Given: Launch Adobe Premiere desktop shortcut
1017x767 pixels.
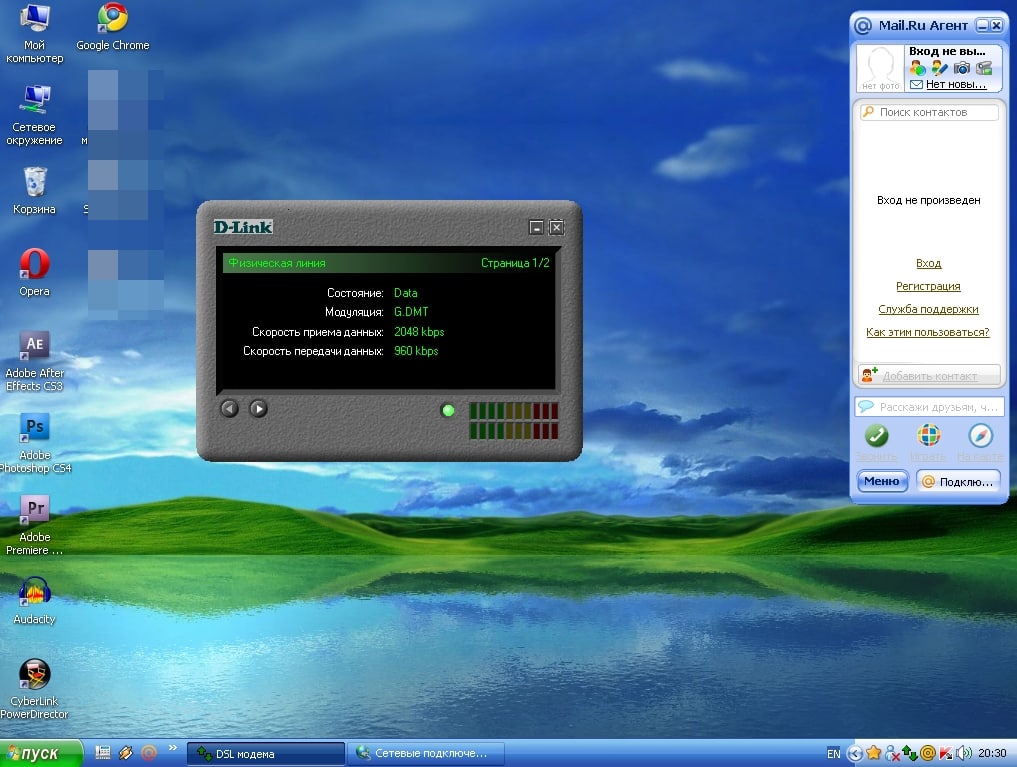Looking at the screenshot, I should [34, 525].
